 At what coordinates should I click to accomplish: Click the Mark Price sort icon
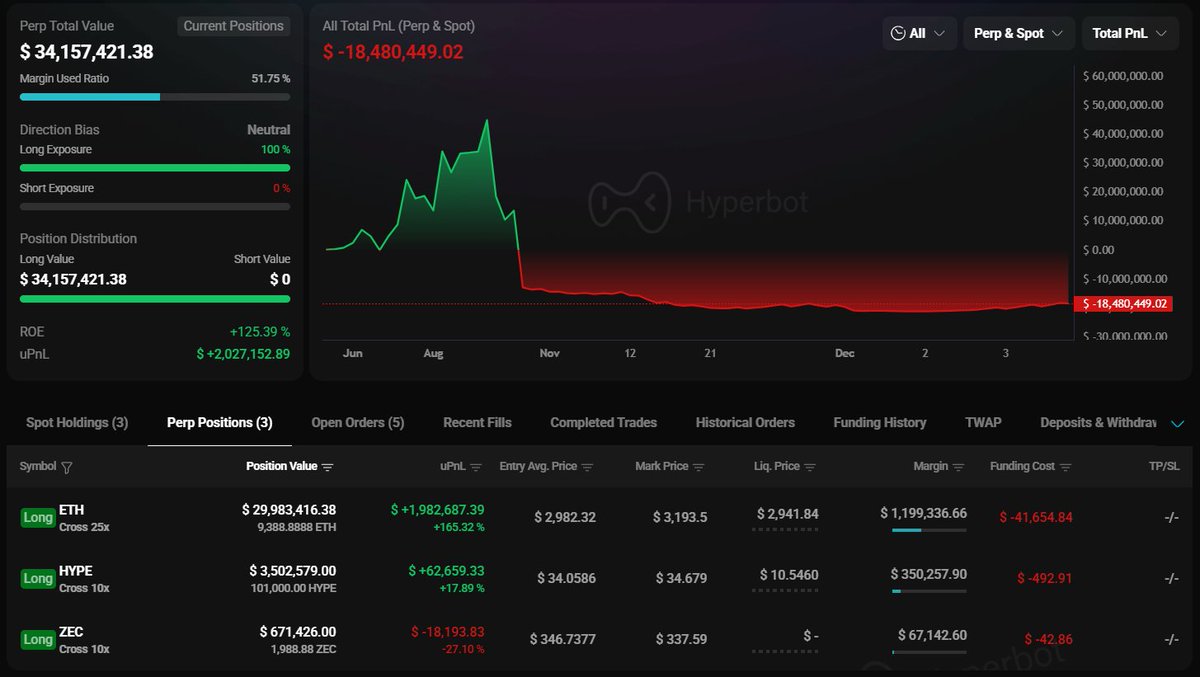(699, 467)
